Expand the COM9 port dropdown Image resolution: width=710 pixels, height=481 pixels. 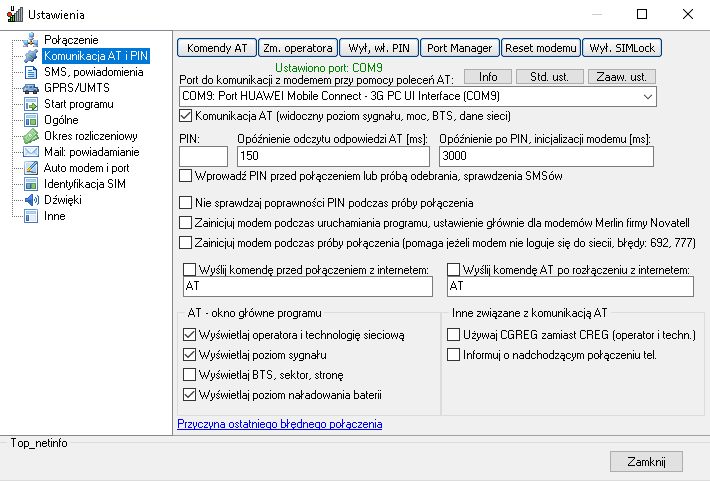[x=647, y=97]
